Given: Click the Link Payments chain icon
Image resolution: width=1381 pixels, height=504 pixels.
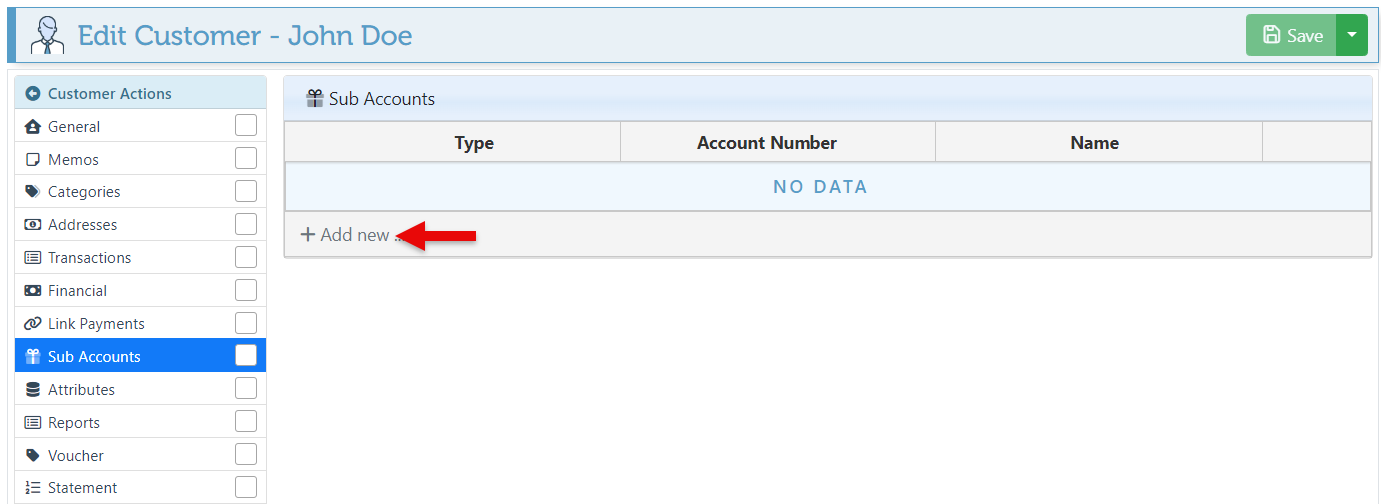Looking at the screenshot, I should pos(32,324).
